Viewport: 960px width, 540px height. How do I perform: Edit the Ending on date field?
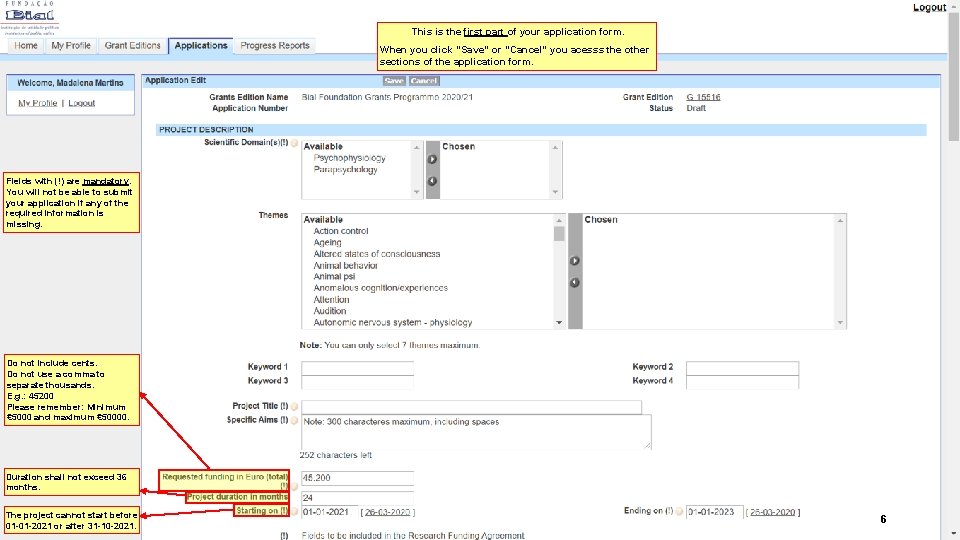(714, 512)
